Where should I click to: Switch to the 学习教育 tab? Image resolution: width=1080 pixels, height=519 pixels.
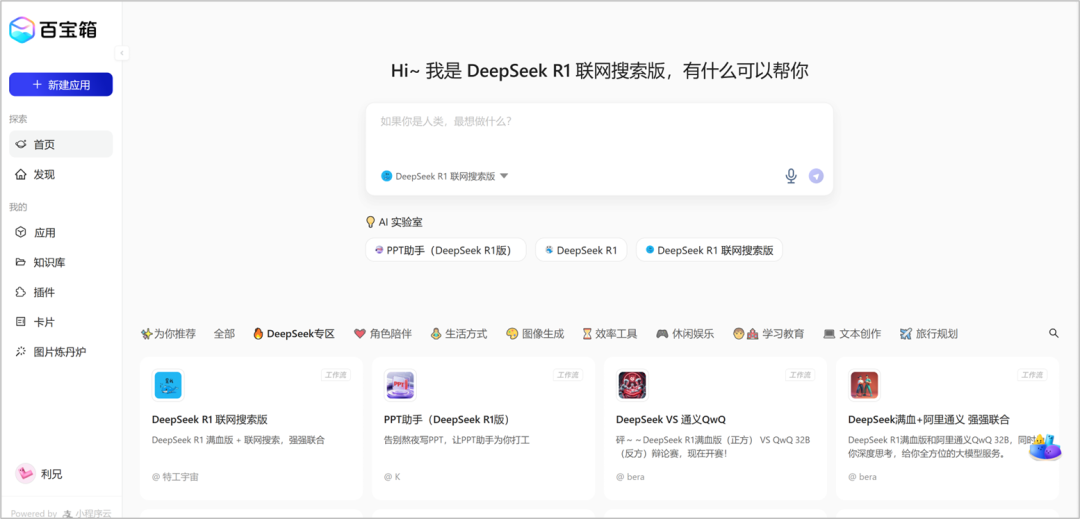(769, 334)
